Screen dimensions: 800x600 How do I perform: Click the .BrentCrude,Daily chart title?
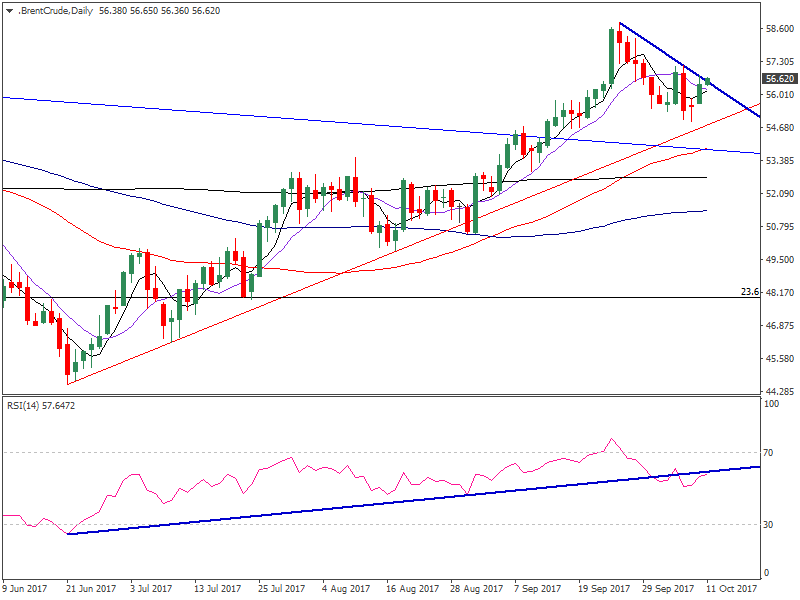click(x=55, y=11)
